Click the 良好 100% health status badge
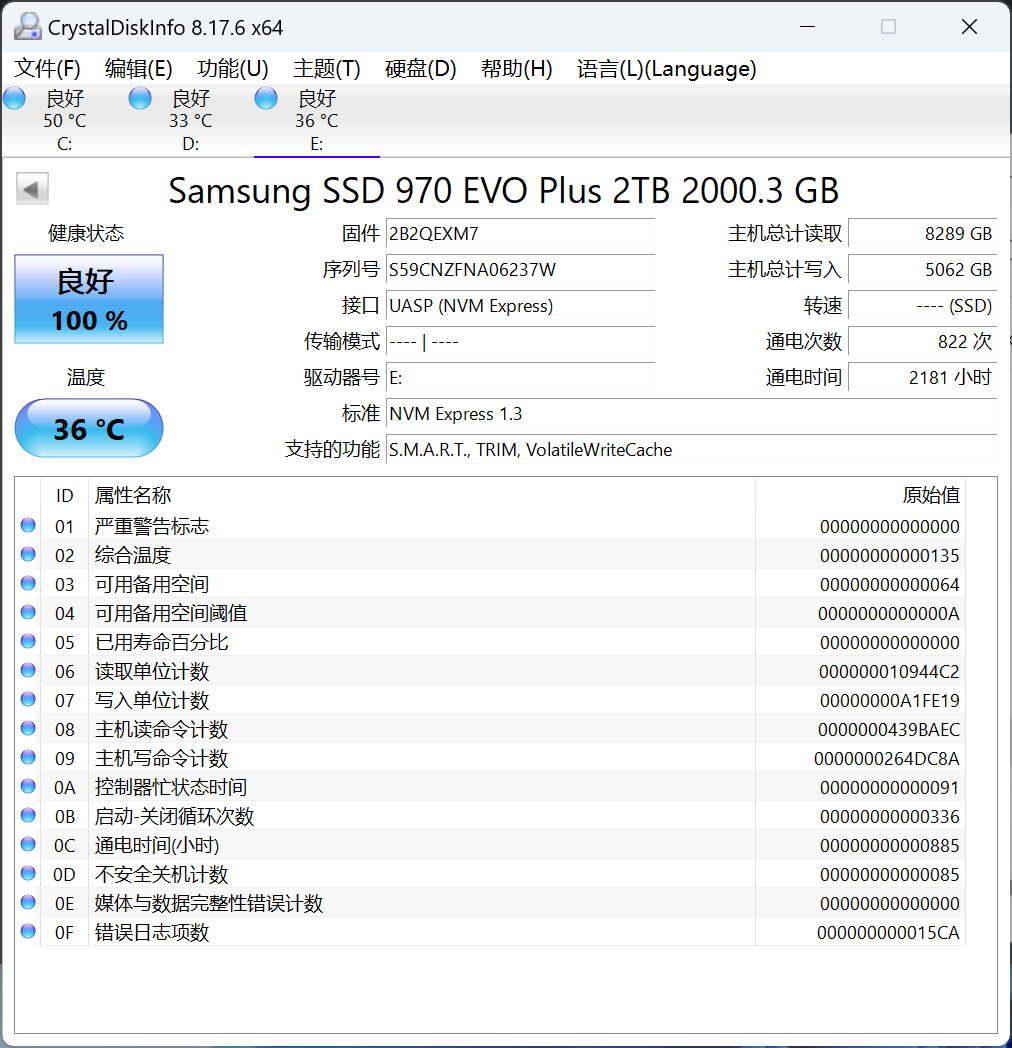 click(x=88, y=298)
